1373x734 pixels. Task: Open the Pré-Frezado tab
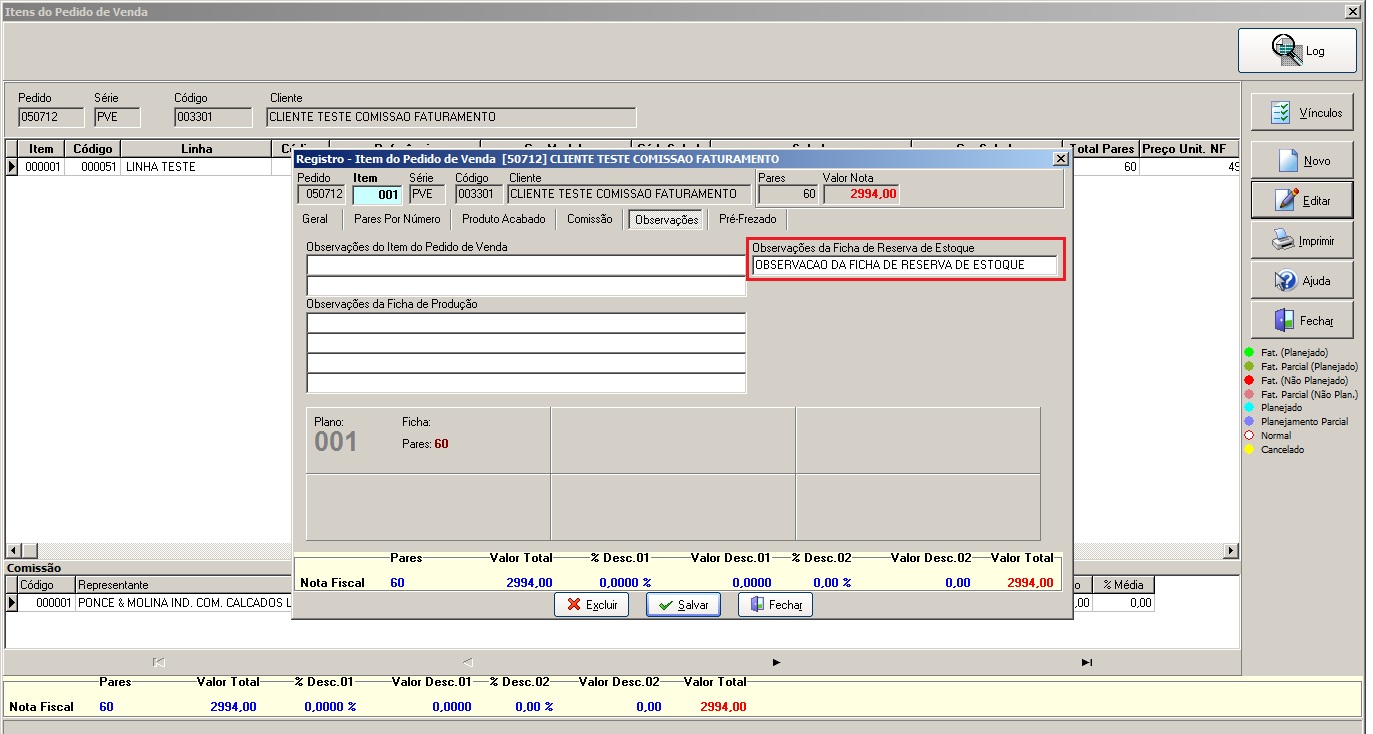(747, 219)
